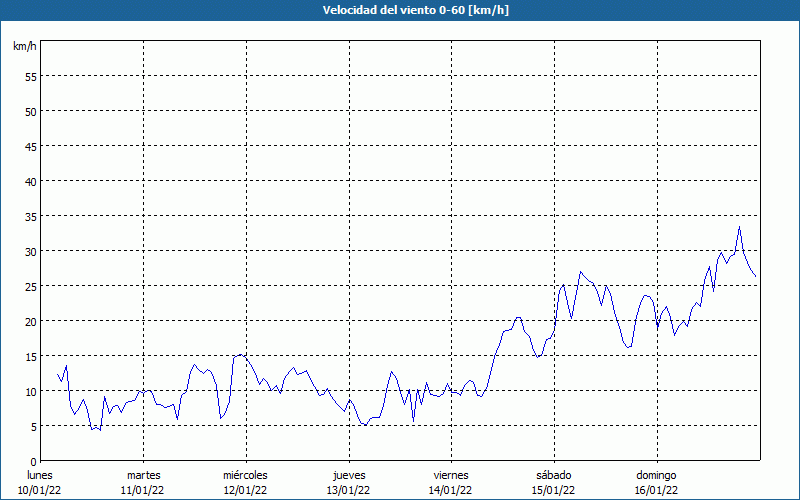The width and height of the screenshot is (800, 500).
Task: Click the 'lunes' day label
Action: click(40, 475)
